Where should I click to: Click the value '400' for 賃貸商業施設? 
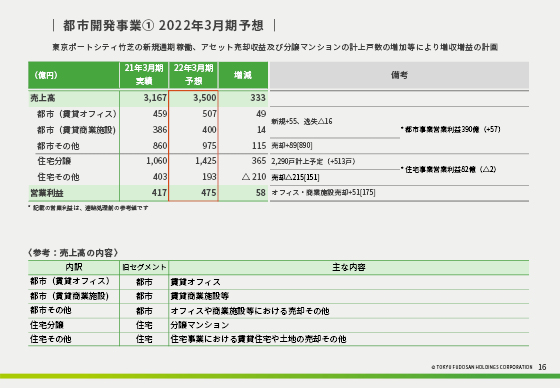(x=209, y=130)
